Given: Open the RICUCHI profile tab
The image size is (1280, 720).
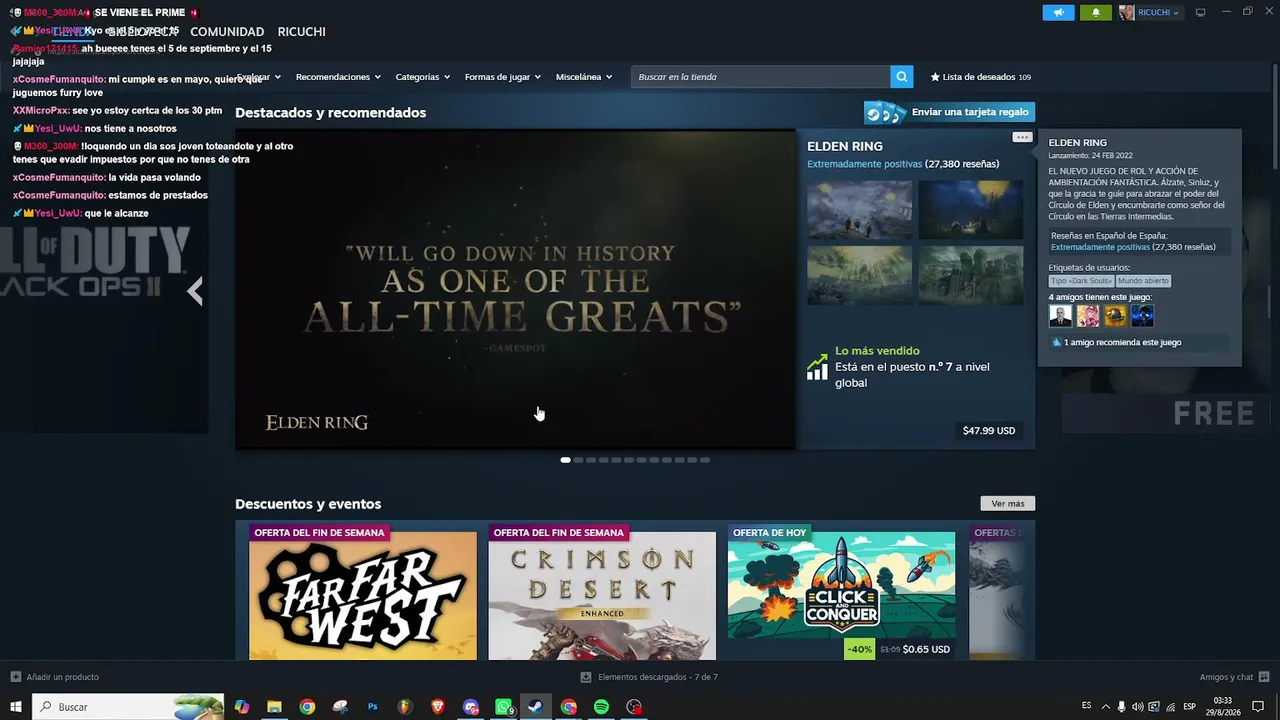Looking at the screenshot, I should pyautogui.click(x=301, y=32).
